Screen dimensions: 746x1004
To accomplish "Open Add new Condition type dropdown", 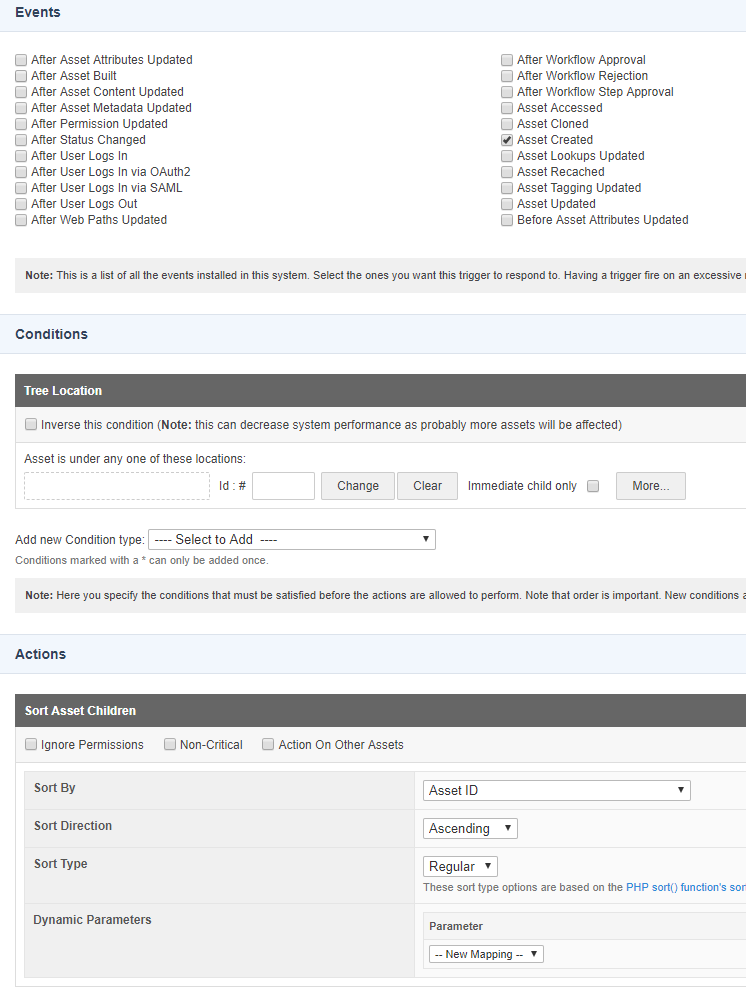I will [292, 540].
